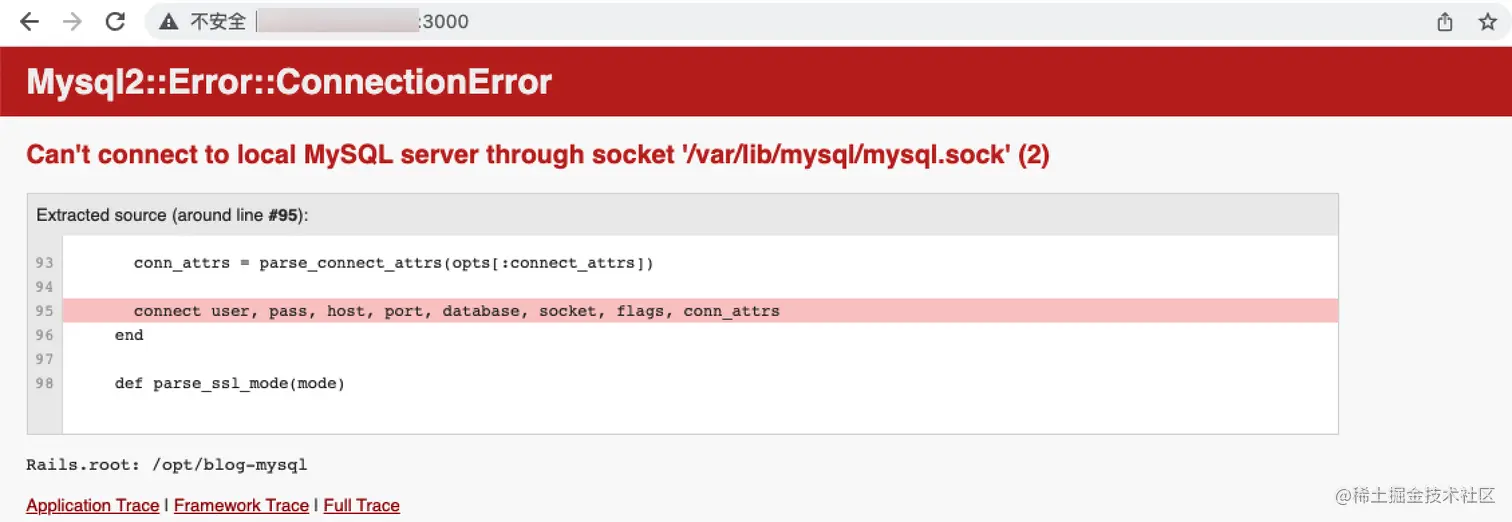Click the 不安全 security label

point(218,21)
